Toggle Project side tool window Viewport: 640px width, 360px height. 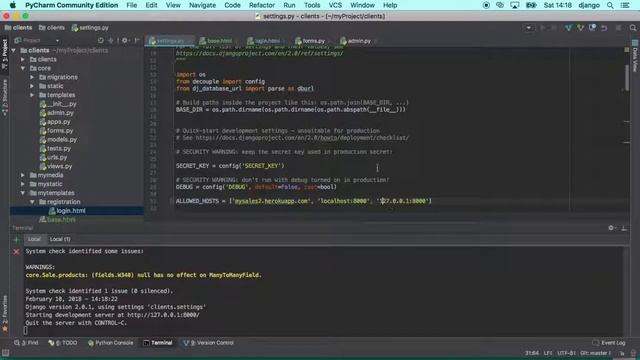coord(4,54)
